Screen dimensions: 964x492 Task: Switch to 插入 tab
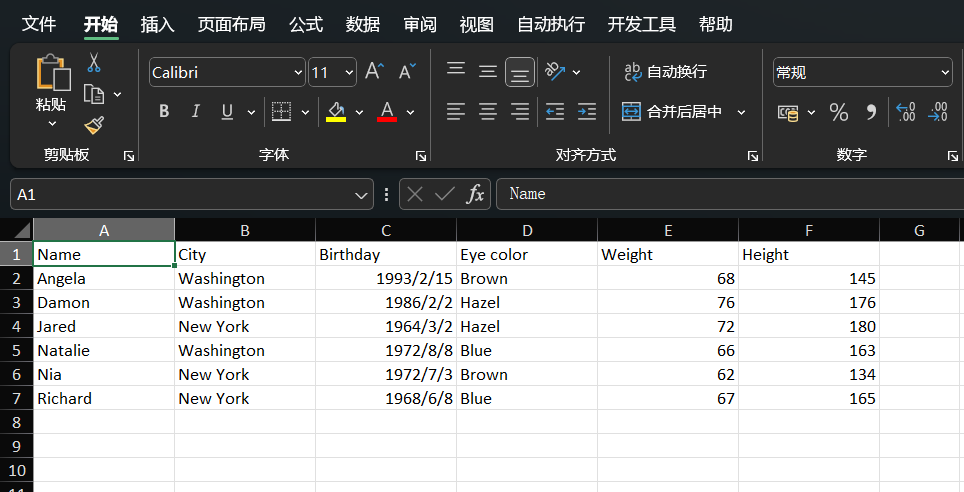pos(157,25)
